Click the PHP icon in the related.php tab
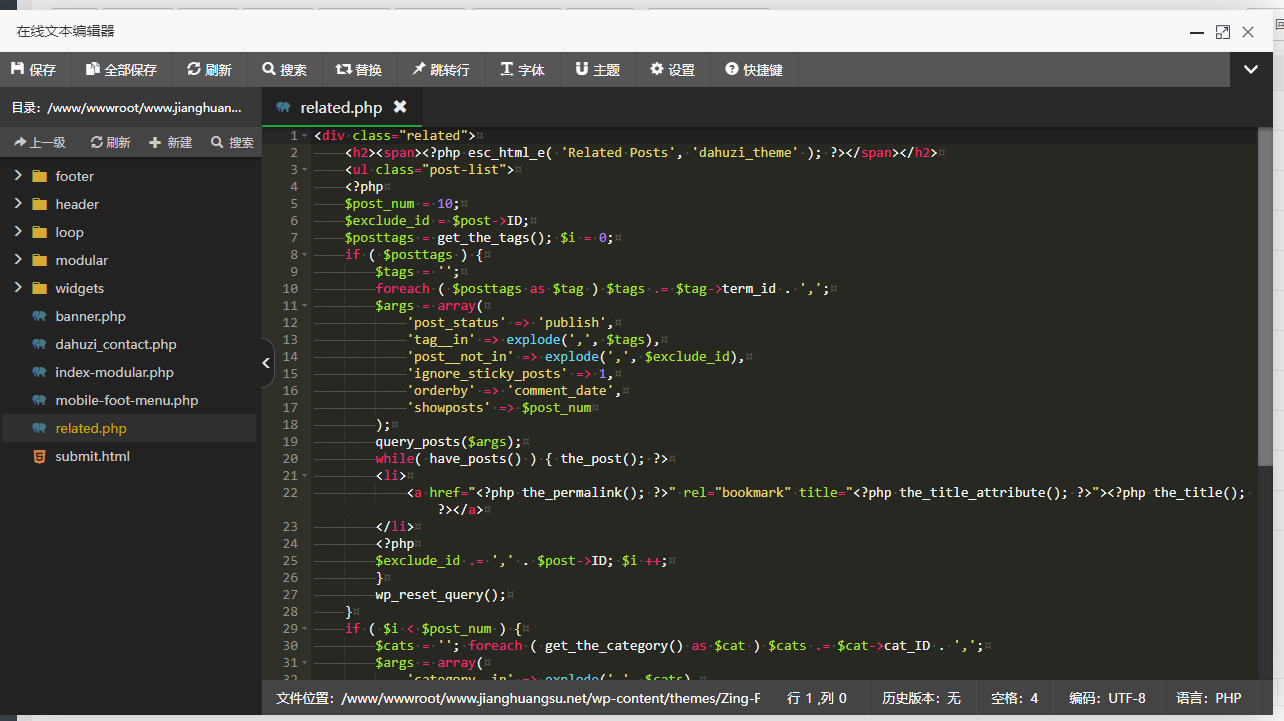 [x=284, y=107]
